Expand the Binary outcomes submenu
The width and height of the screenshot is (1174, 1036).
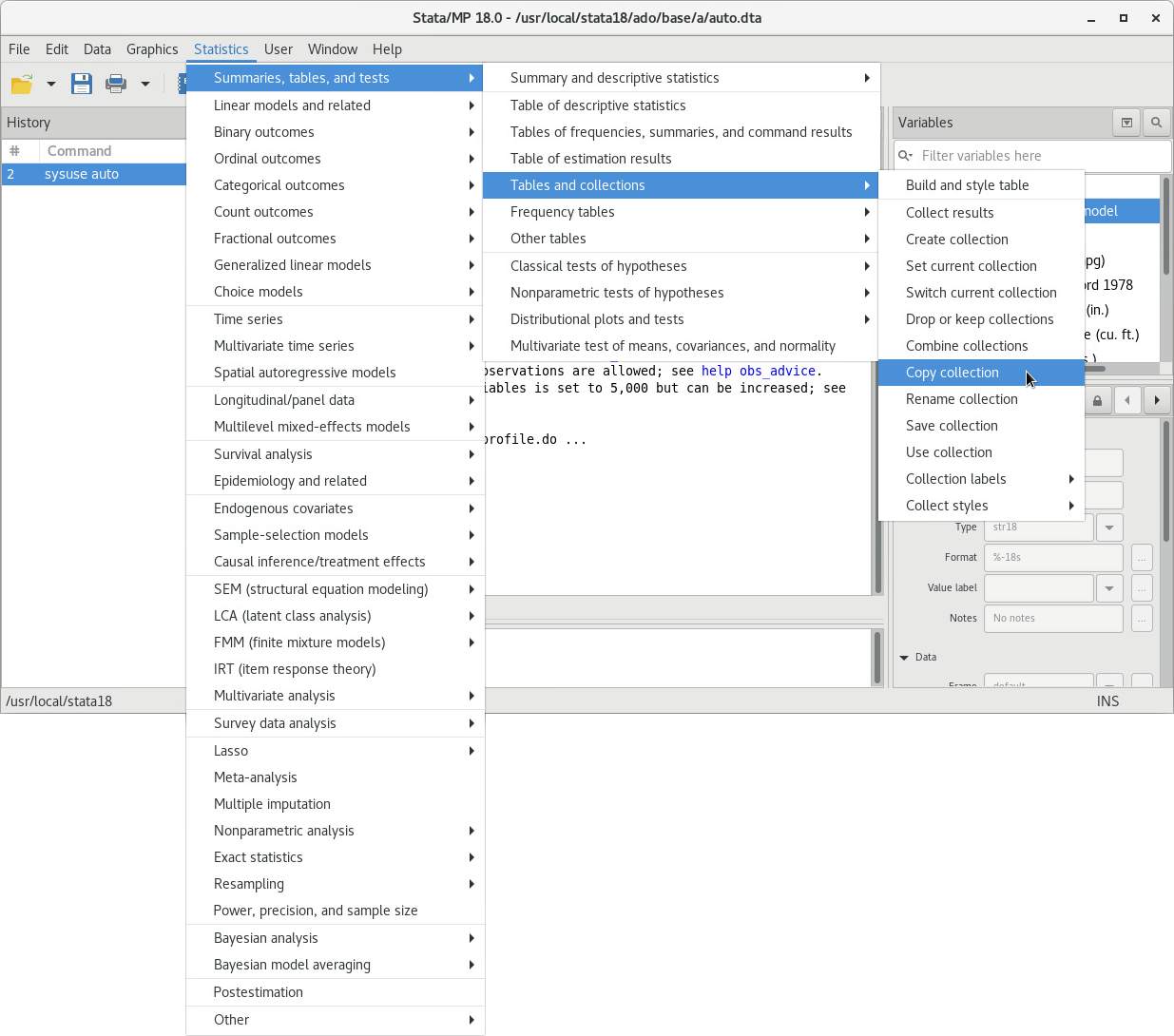click(x=336, y=132)
